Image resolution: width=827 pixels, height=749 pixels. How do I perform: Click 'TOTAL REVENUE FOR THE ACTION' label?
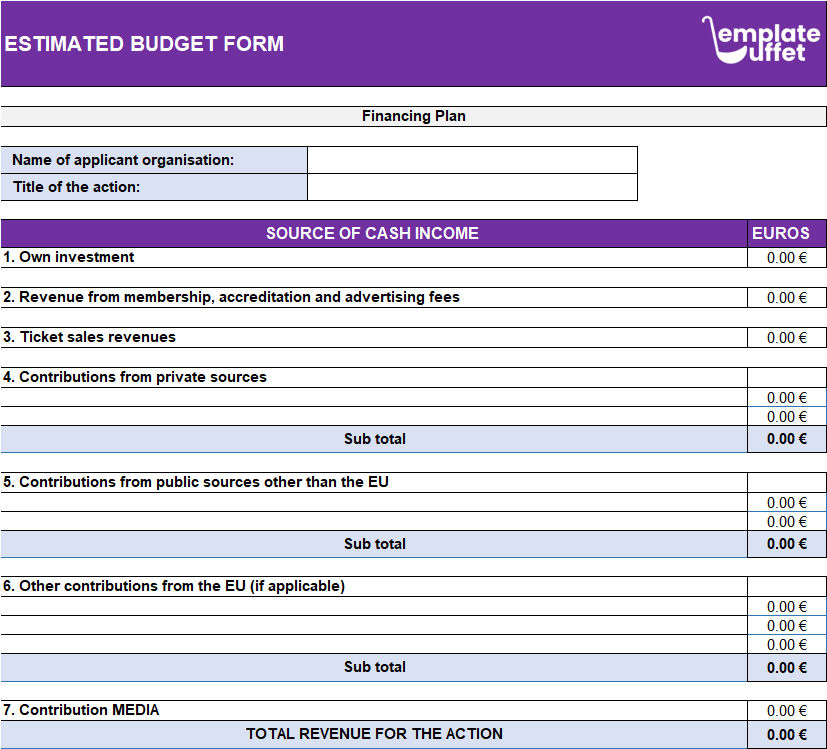[374, 734]
